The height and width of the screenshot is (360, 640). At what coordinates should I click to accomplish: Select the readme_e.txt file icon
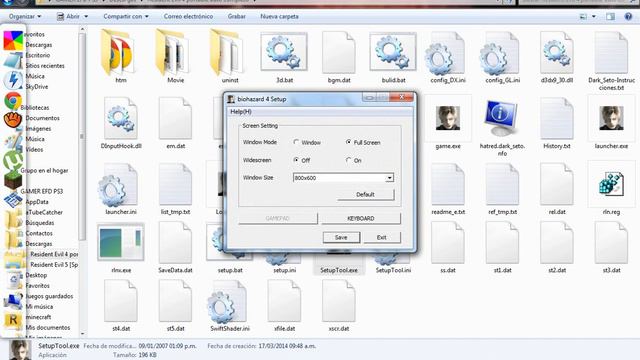(448, 184)
